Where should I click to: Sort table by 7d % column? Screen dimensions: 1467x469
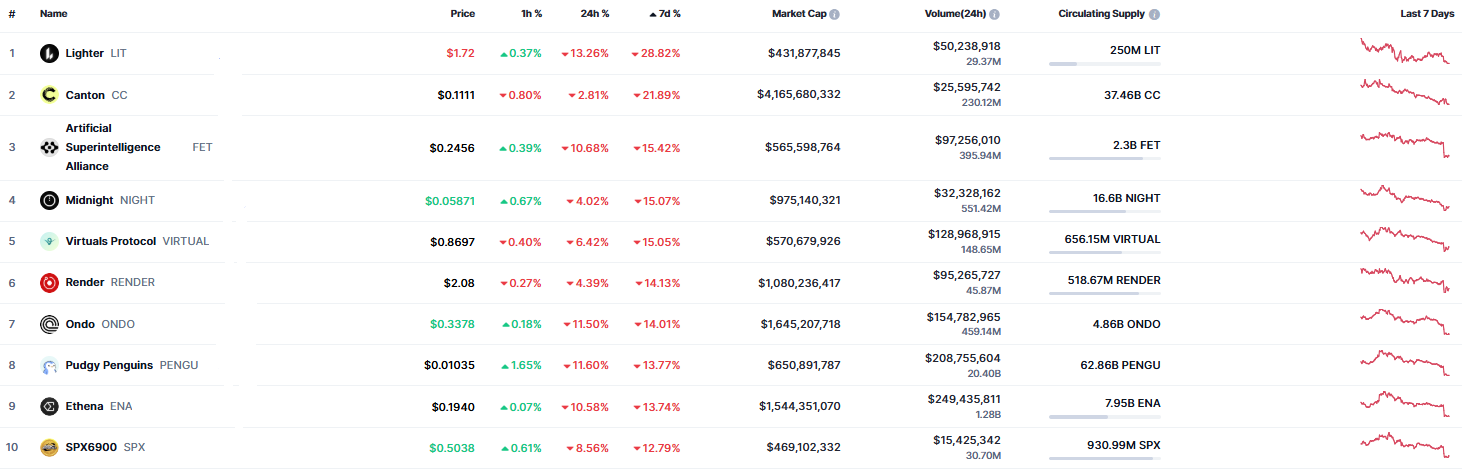669,14
